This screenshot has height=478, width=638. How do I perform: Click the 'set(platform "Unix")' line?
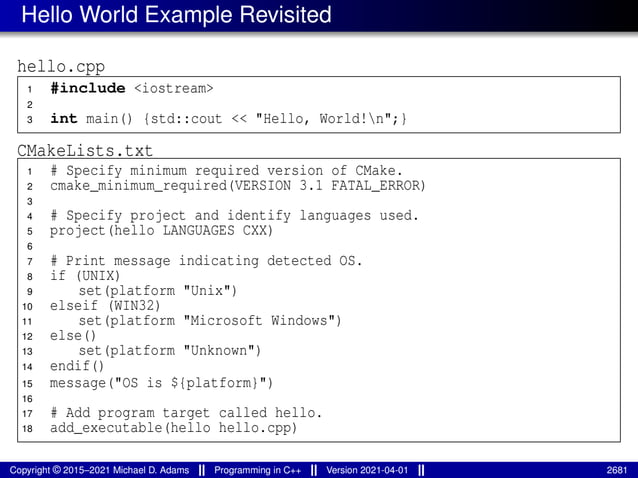coord(157,291)
